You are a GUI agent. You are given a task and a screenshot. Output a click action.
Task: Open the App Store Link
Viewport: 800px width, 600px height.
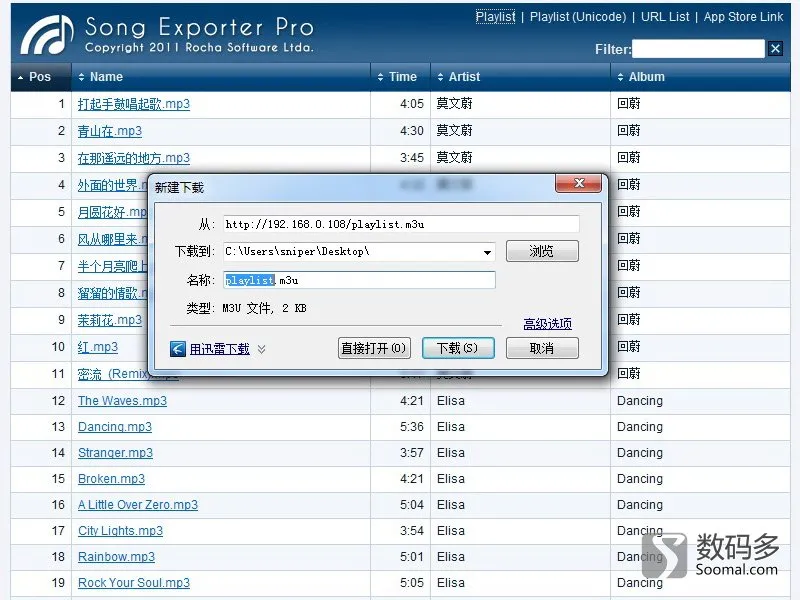click(743, 17)
